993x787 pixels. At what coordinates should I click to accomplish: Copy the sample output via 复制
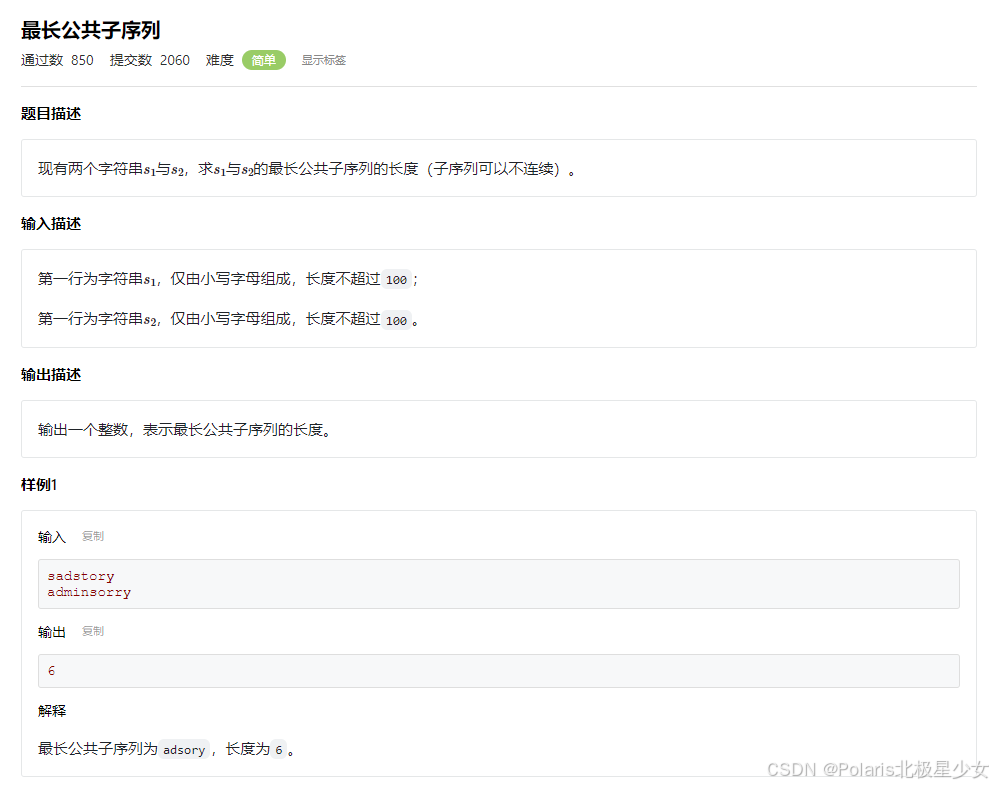pyautogui.click(x=92, y=631)
